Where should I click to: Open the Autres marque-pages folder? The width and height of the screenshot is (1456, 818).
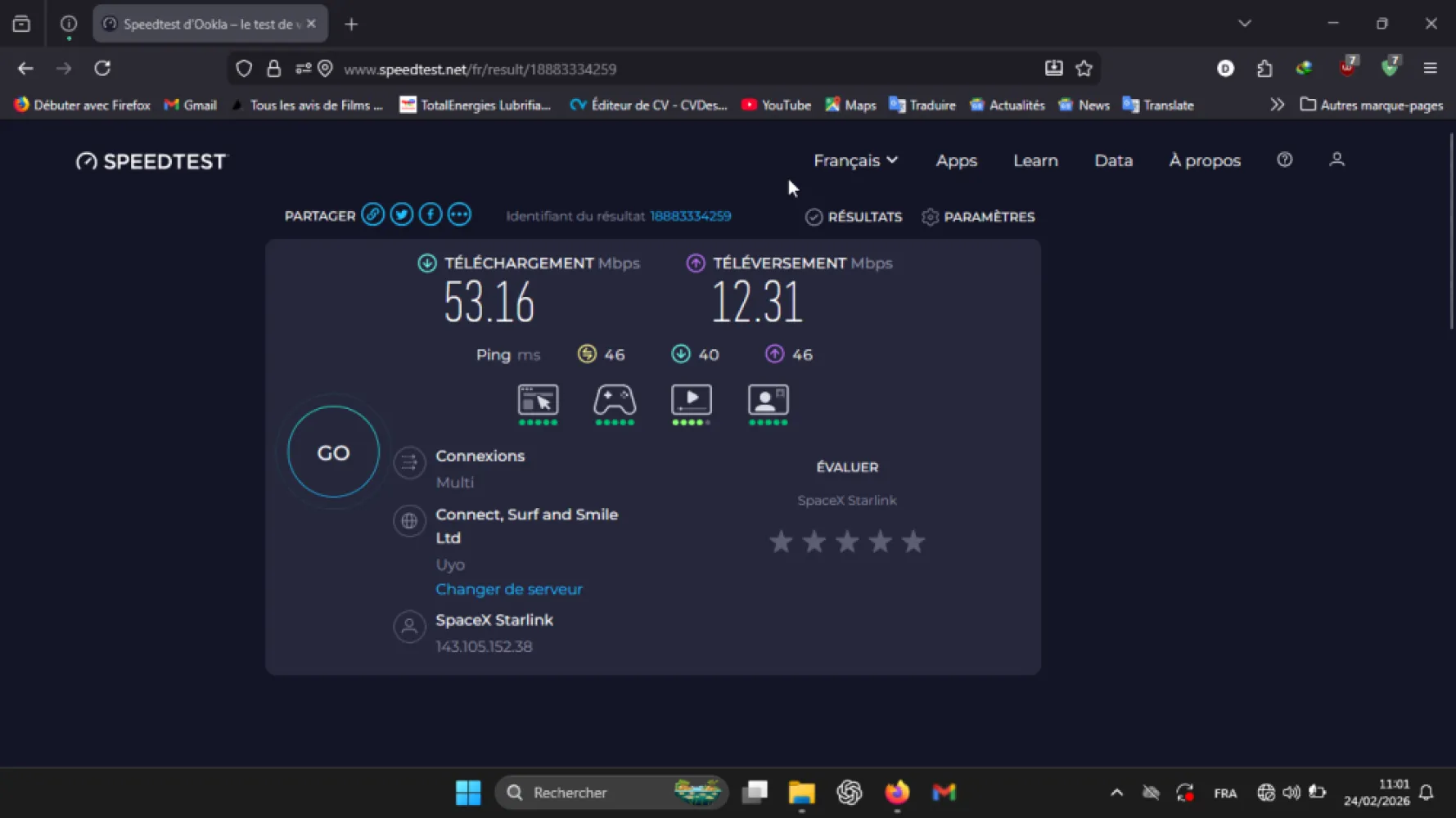[1372, 105]
